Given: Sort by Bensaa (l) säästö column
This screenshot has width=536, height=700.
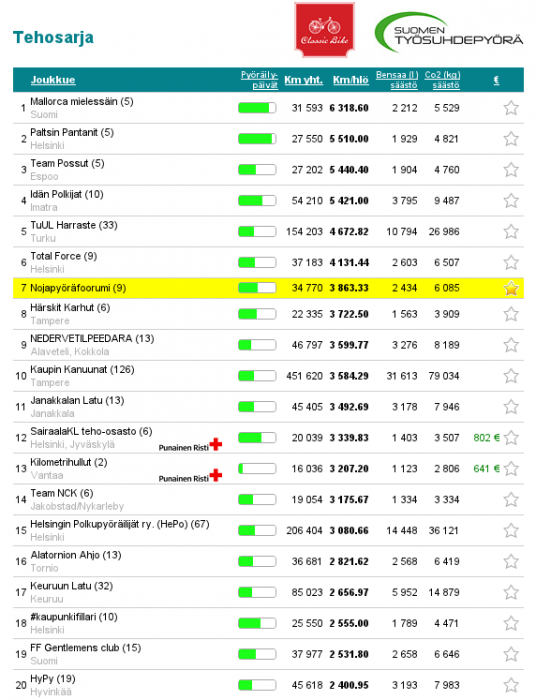Looking at the screenshot, I should [x=397, y=80].
